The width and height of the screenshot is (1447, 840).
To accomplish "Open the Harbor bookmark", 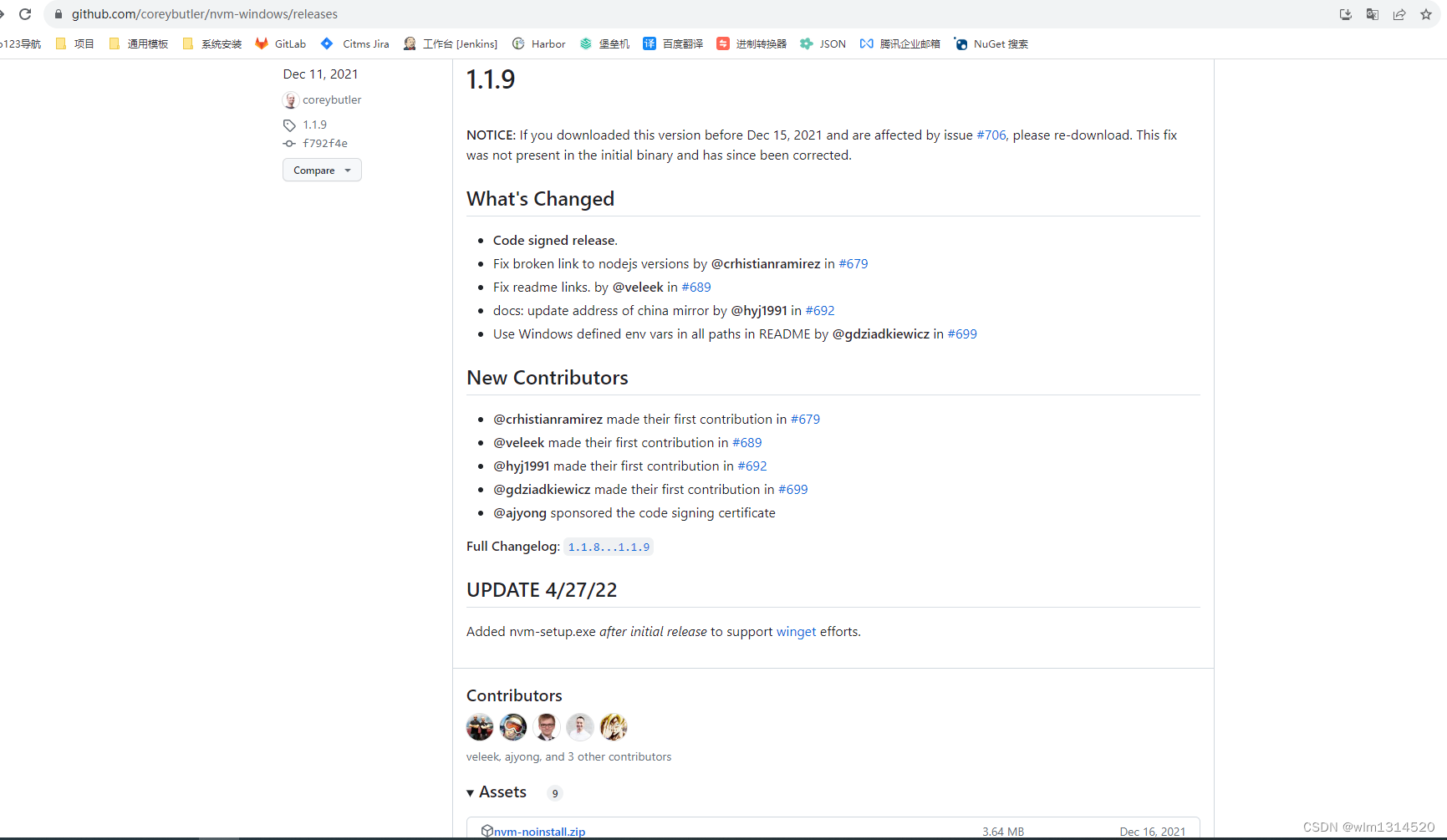I will click(x=548, y=43).
